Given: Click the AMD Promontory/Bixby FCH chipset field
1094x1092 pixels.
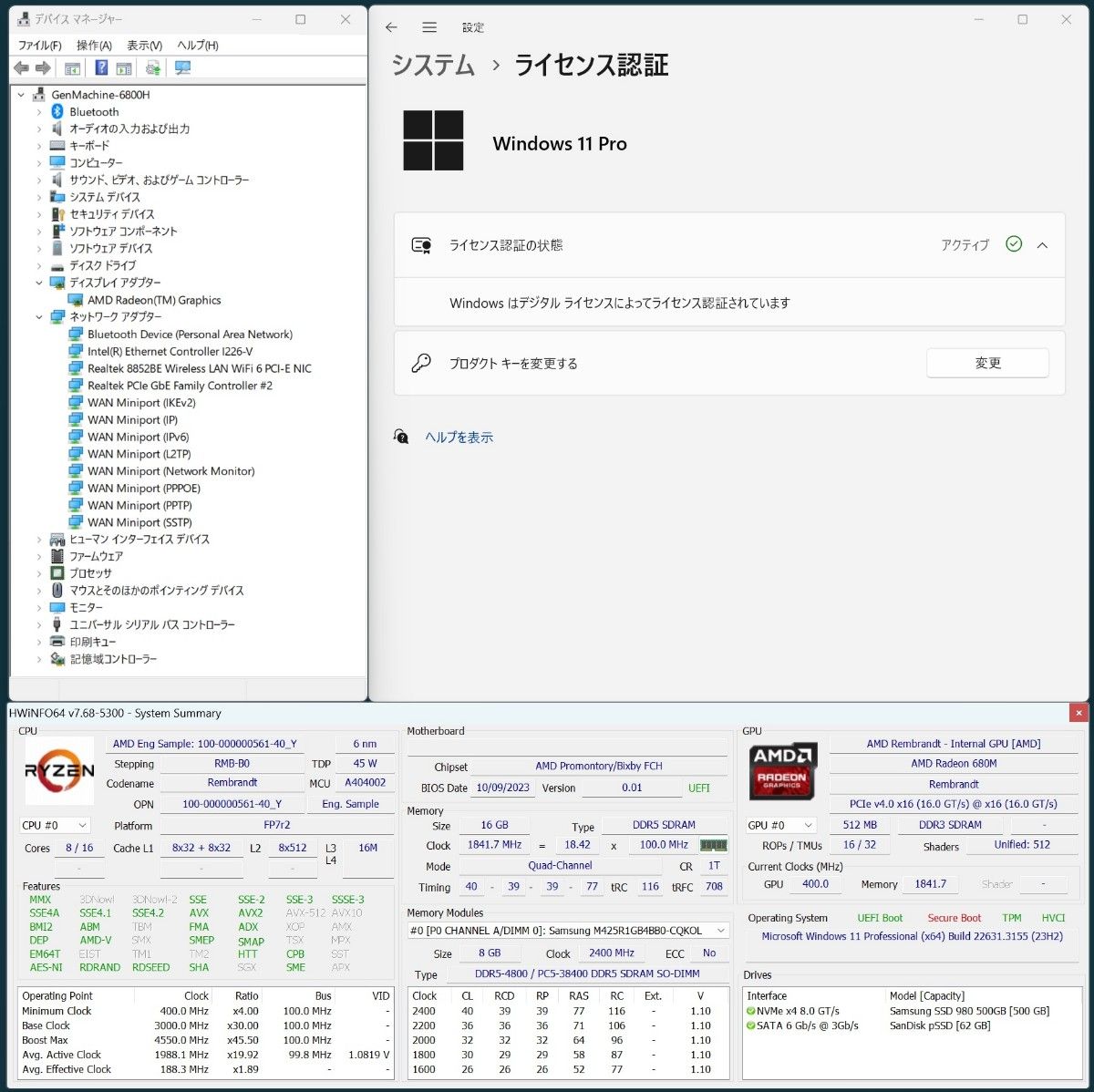Looking at the screenshot, I should tap(599, 766).
